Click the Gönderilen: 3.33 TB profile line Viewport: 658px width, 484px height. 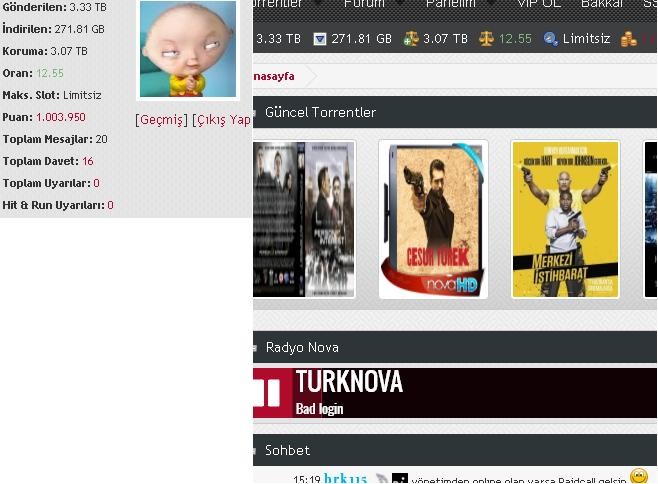coord(55,7)
